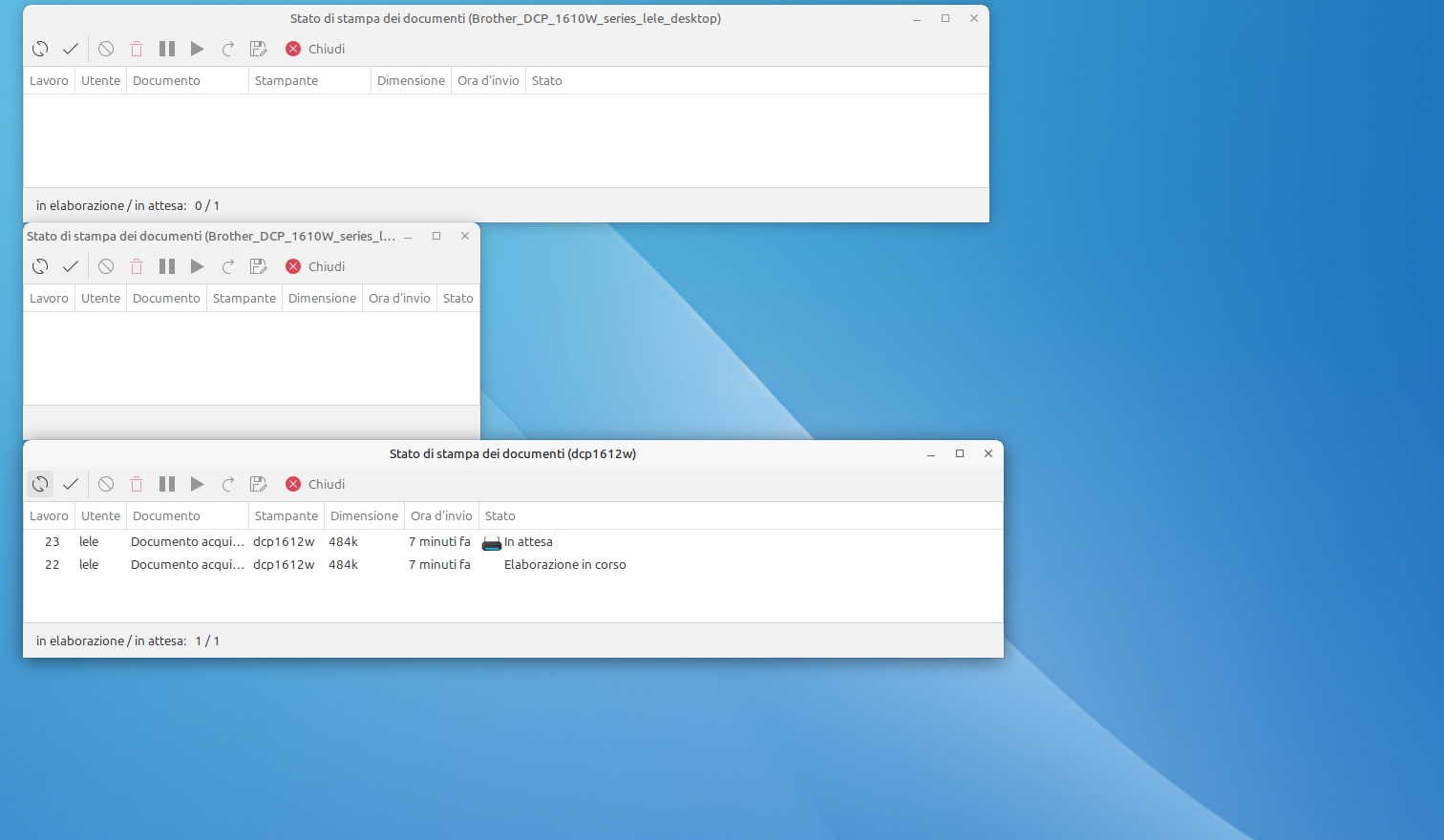Select job 23 row with status In attesa
Image resolution: width=1444 pixels, height=840 pixels.
(x=513, y=541)
